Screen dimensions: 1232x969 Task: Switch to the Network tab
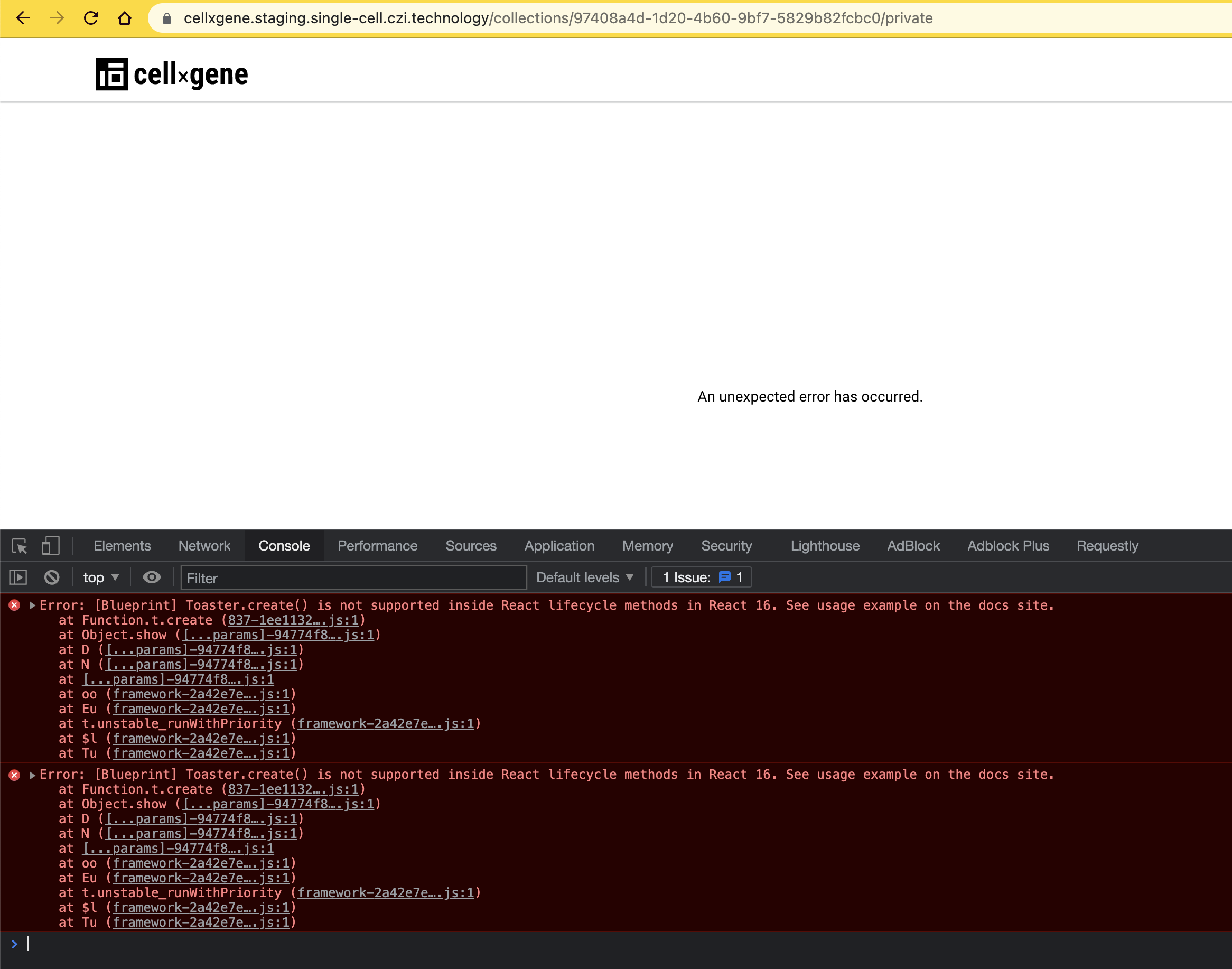[204, 546]
